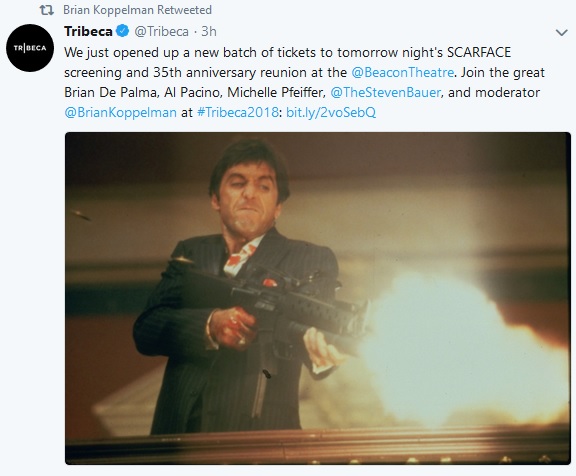Open the Tribeca profile avatar

[x=30, y=48]
